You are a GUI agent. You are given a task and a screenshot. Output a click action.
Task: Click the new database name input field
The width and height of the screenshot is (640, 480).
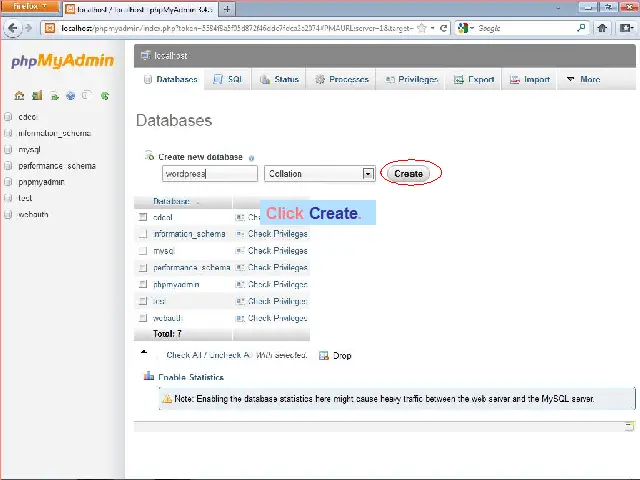210,174
